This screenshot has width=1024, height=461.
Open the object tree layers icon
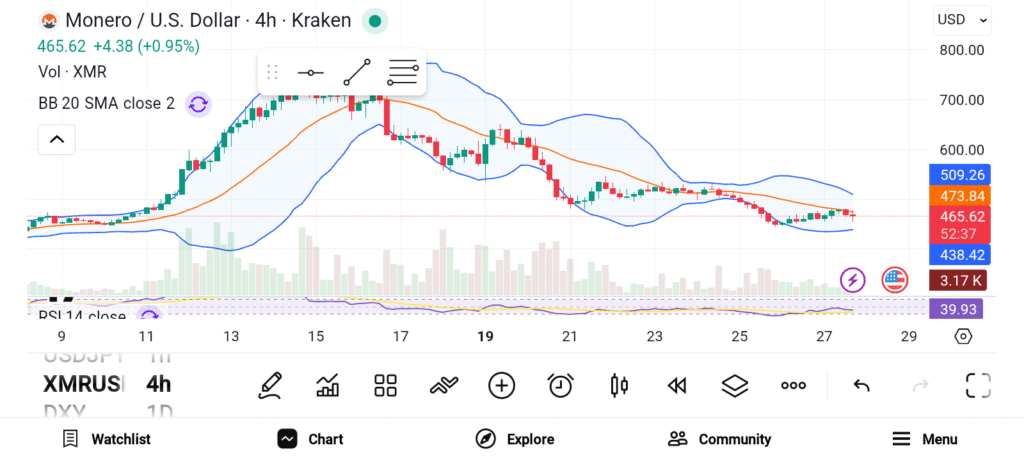tap(735, 385)
